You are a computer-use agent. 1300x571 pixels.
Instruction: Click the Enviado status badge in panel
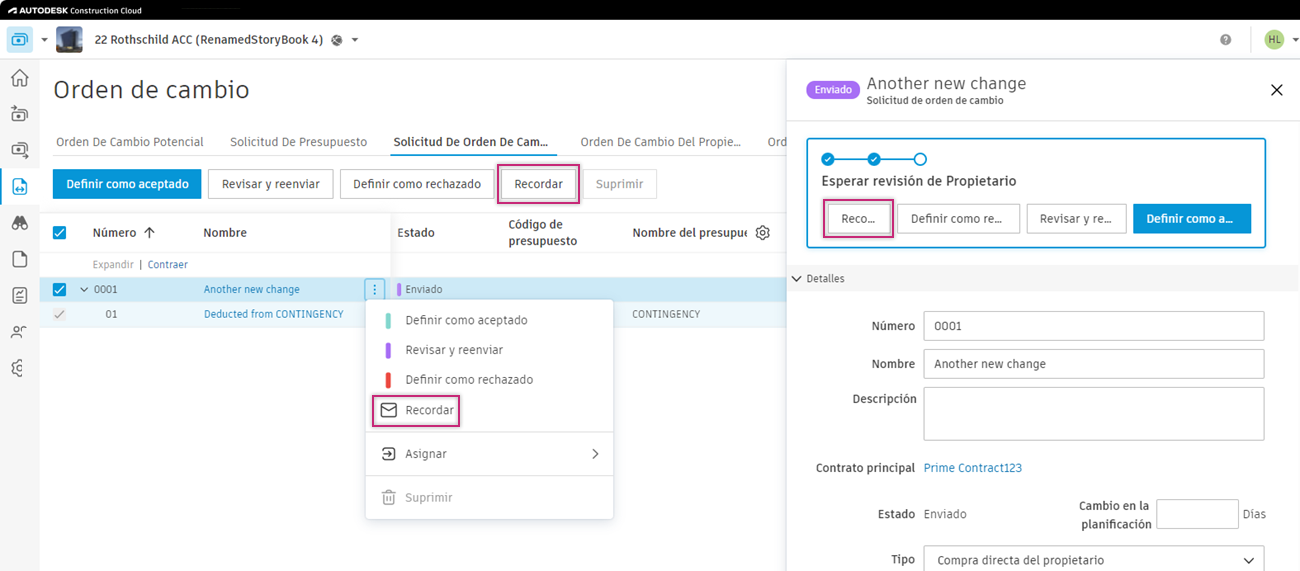(x=833, y=90)
